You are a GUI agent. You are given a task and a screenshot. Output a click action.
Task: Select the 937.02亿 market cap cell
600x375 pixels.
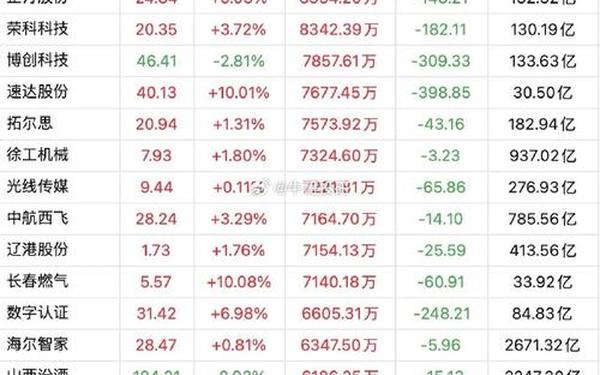pos(543,156)
